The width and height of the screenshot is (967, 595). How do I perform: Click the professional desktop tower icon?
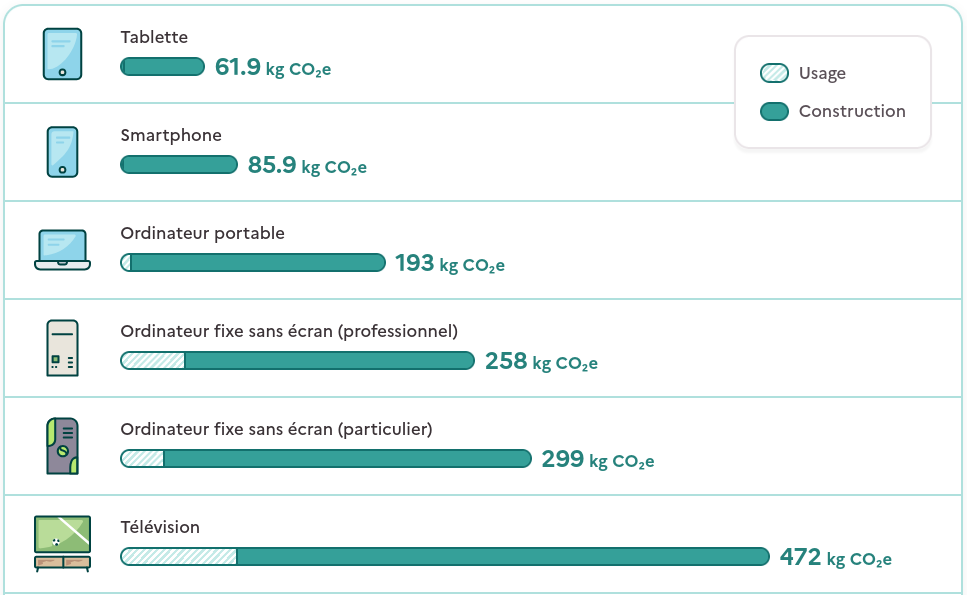pyautogui.click(x=62, y=348)
